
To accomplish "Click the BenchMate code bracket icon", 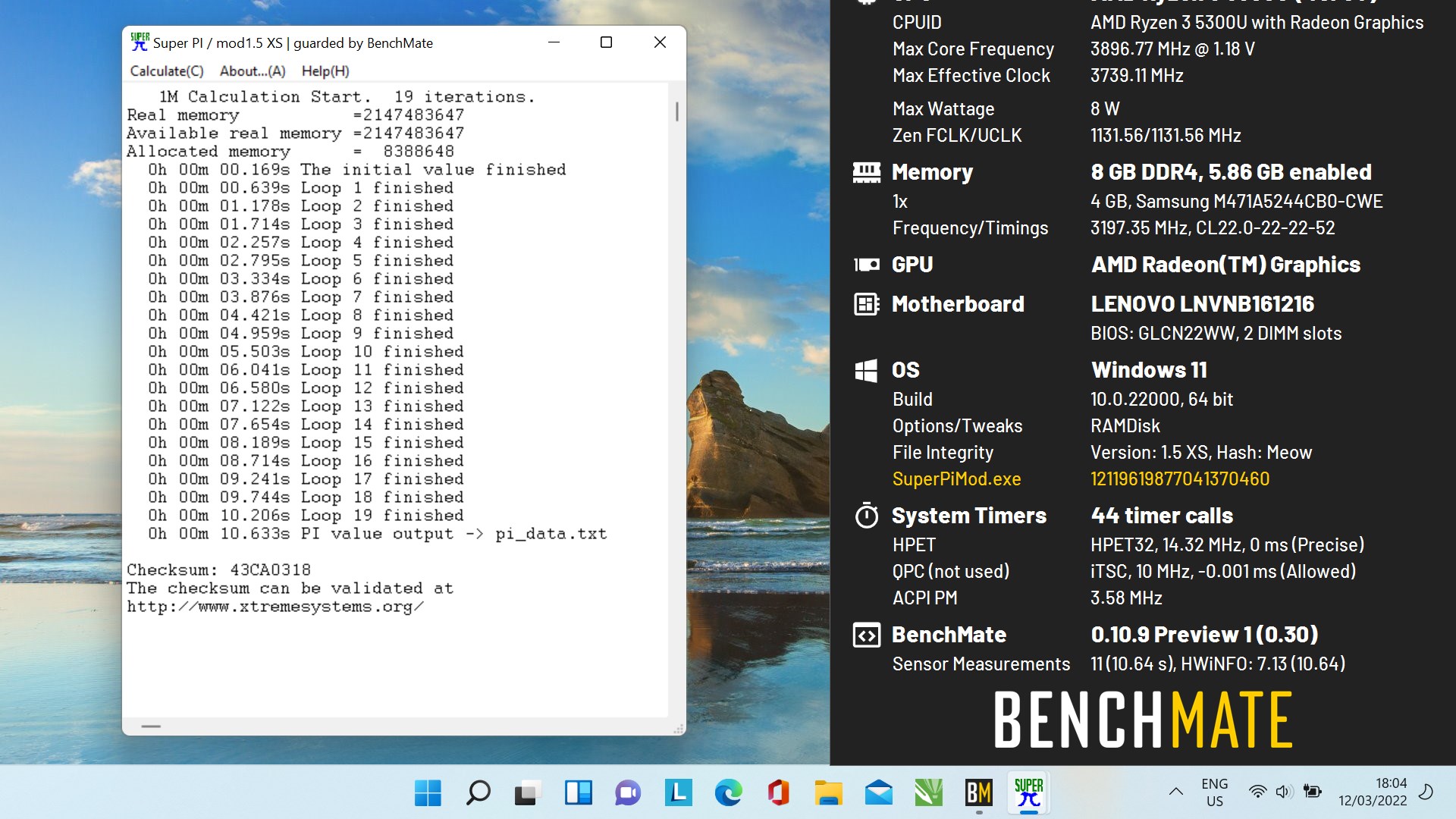I will 866,635.
